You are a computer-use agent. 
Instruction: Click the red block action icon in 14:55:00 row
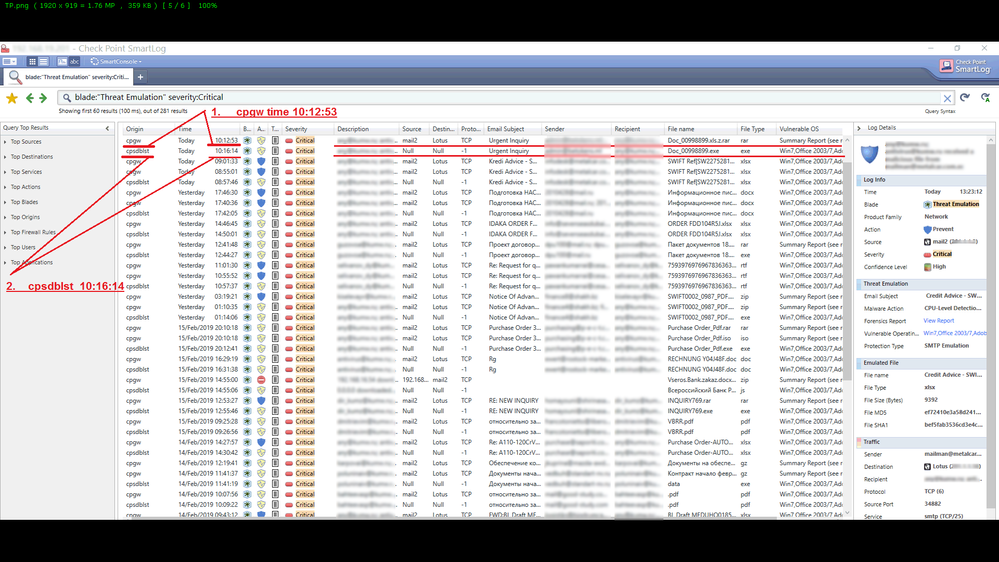tap(261, 380)
